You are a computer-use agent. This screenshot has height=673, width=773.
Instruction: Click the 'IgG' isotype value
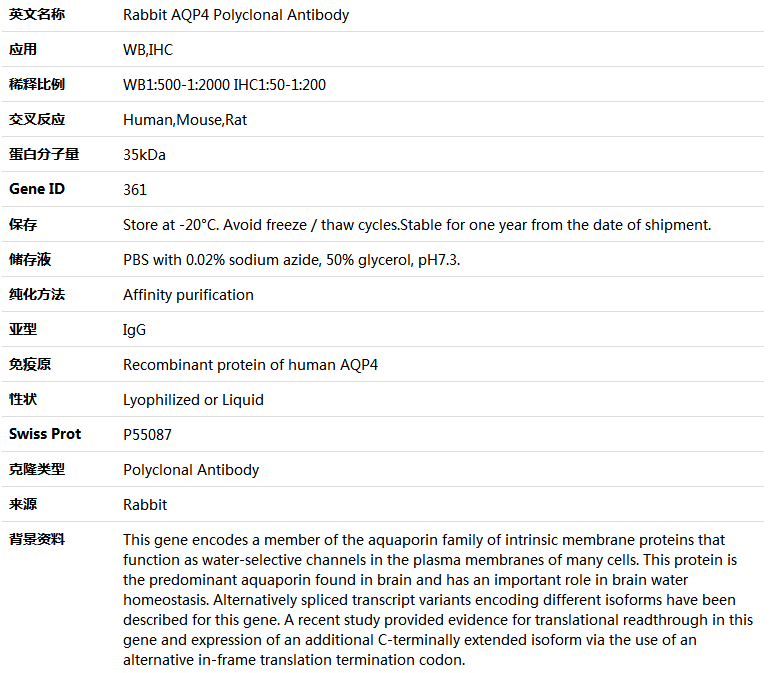(134, 330)
